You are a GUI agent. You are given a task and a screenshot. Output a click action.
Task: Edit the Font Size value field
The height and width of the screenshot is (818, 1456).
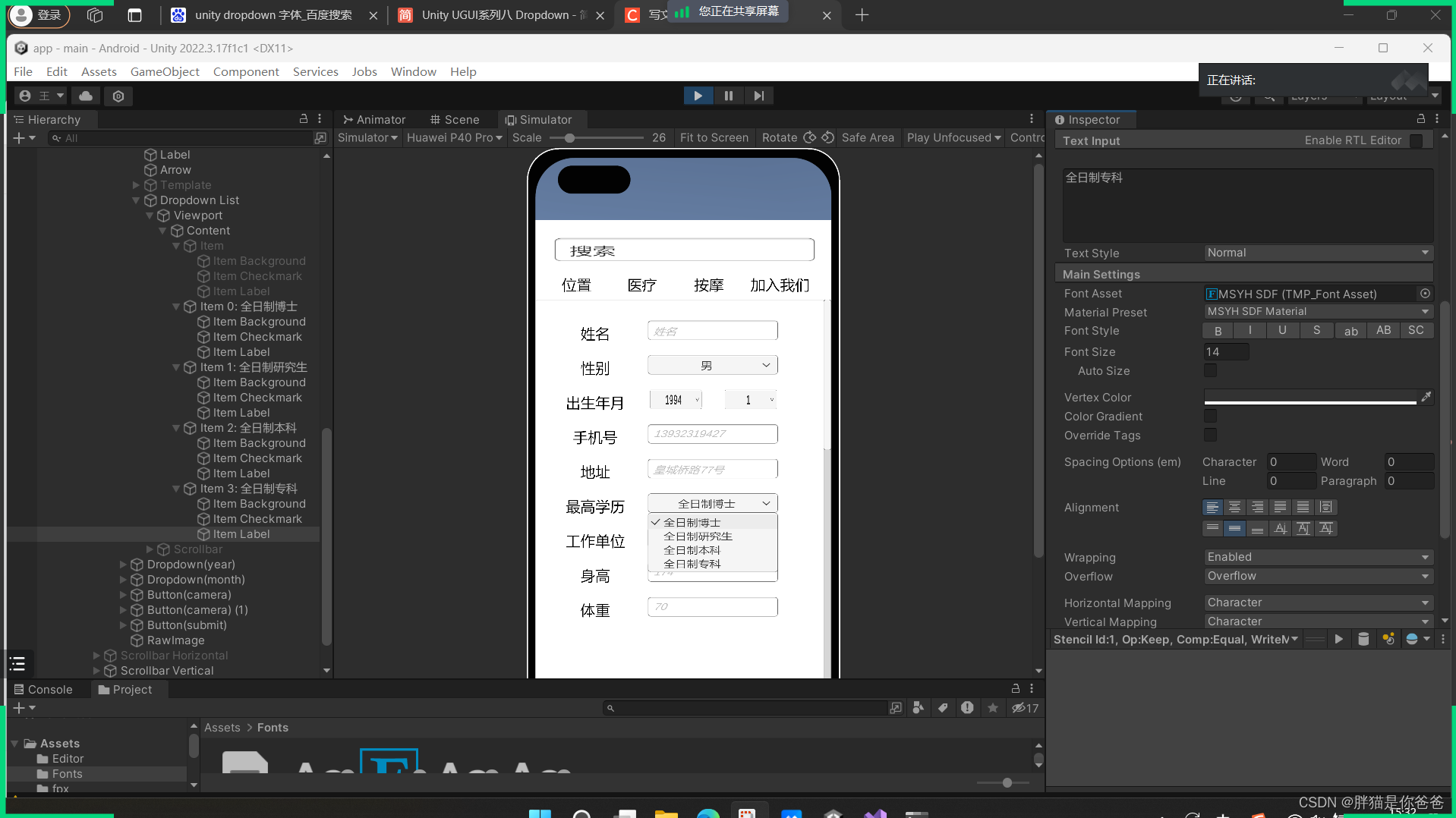click(1226, 351)
